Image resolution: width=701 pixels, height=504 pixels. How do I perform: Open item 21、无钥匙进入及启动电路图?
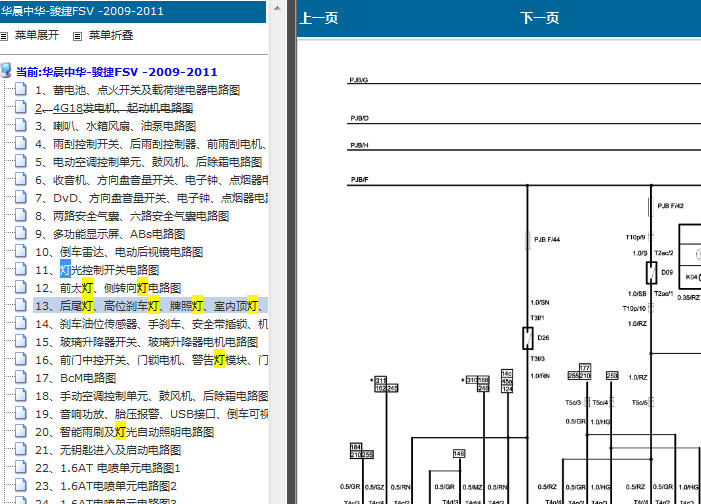tap(108, 450)
